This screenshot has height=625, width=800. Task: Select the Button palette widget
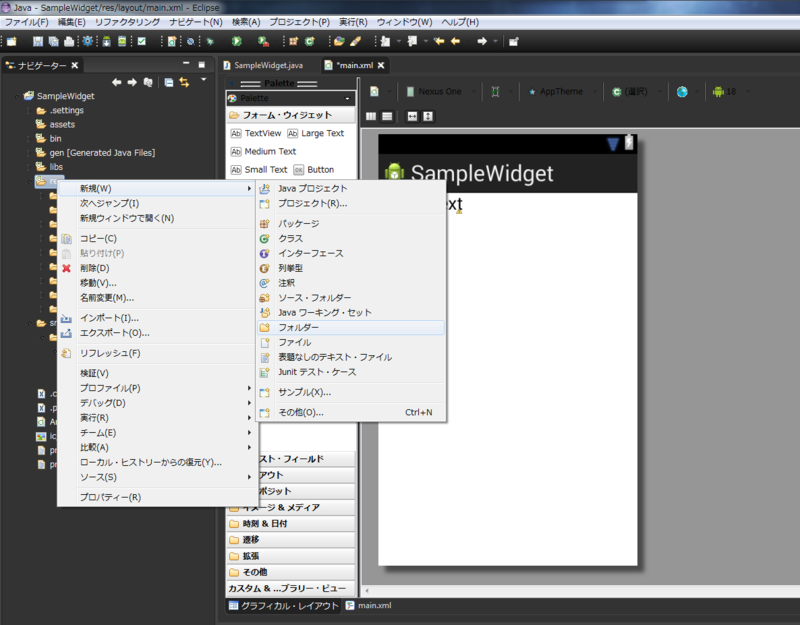(314, 170)
